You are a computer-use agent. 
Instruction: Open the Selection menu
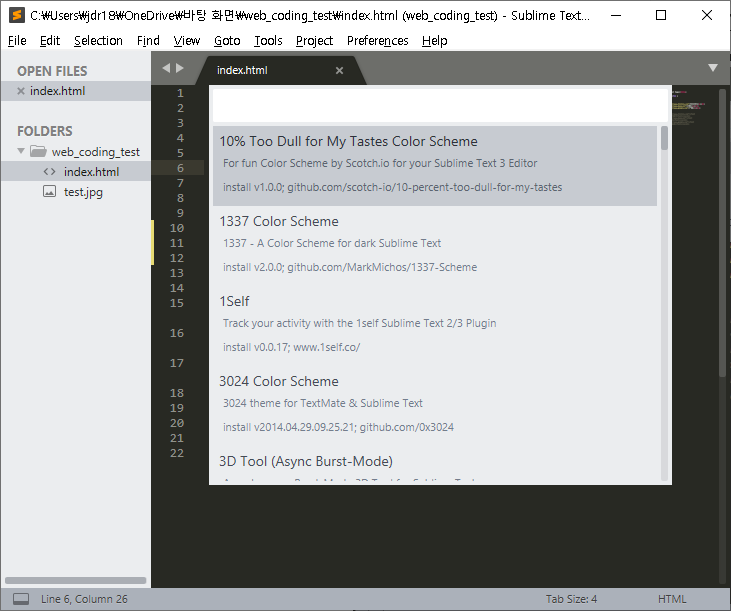click(x=98, y=41)
